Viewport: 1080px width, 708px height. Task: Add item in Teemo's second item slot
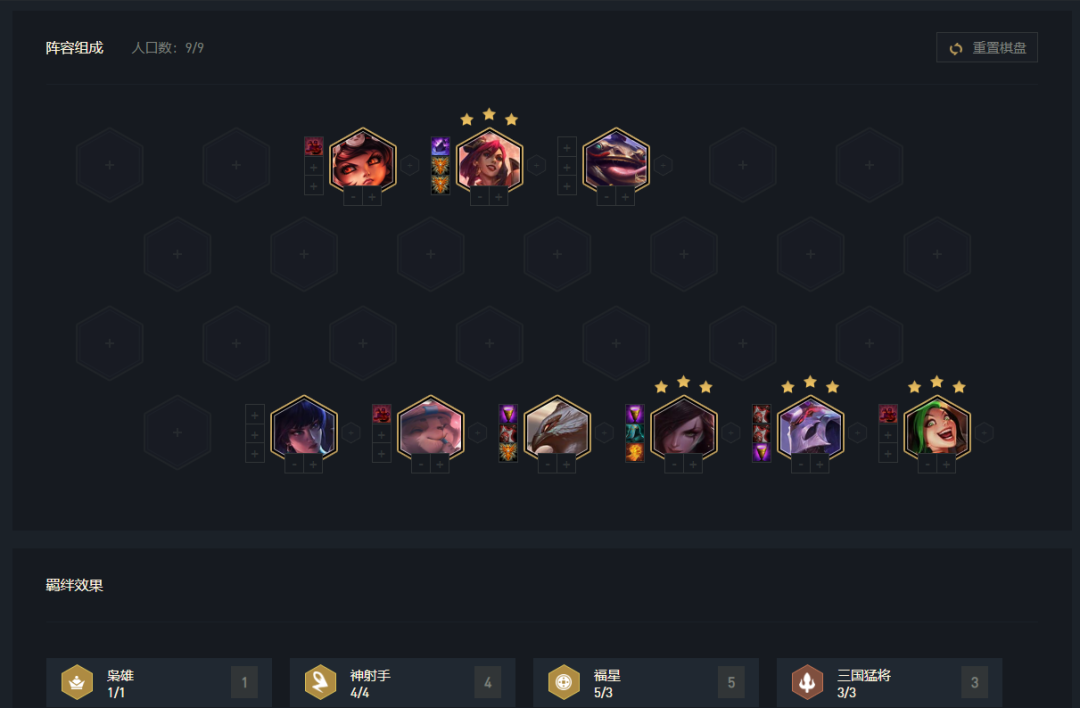[x=382, y=435]
